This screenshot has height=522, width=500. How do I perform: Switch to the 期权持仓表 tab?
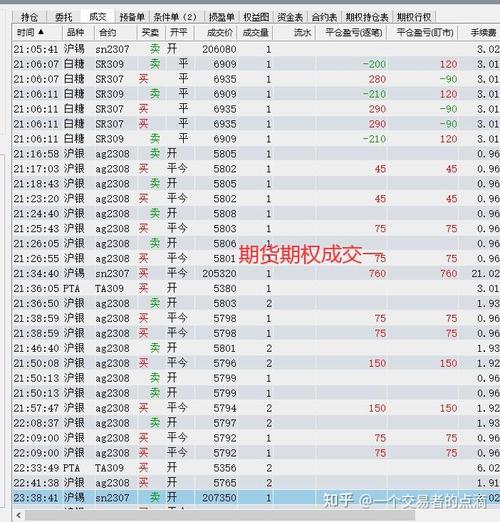[x=367, y=17]
